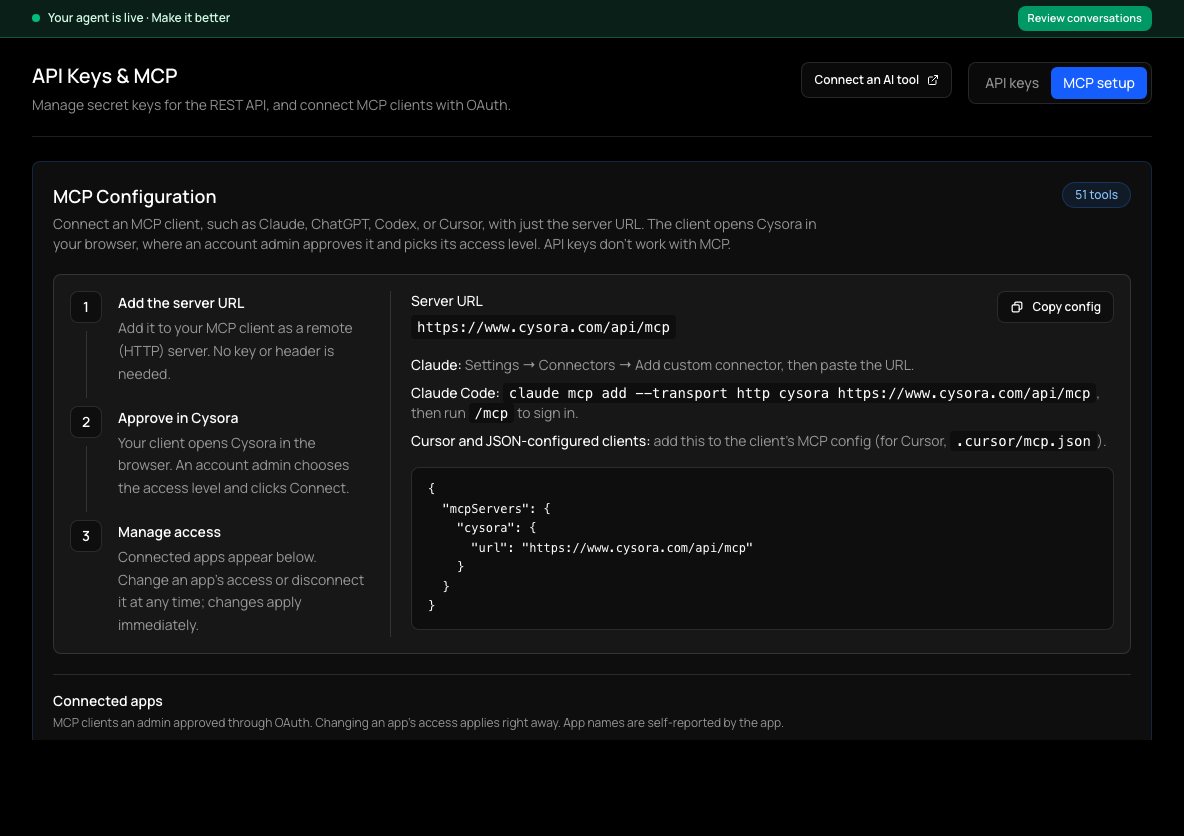Click the green live status dot
Screen dimensions: 1184x836
[x=35, y=17]
